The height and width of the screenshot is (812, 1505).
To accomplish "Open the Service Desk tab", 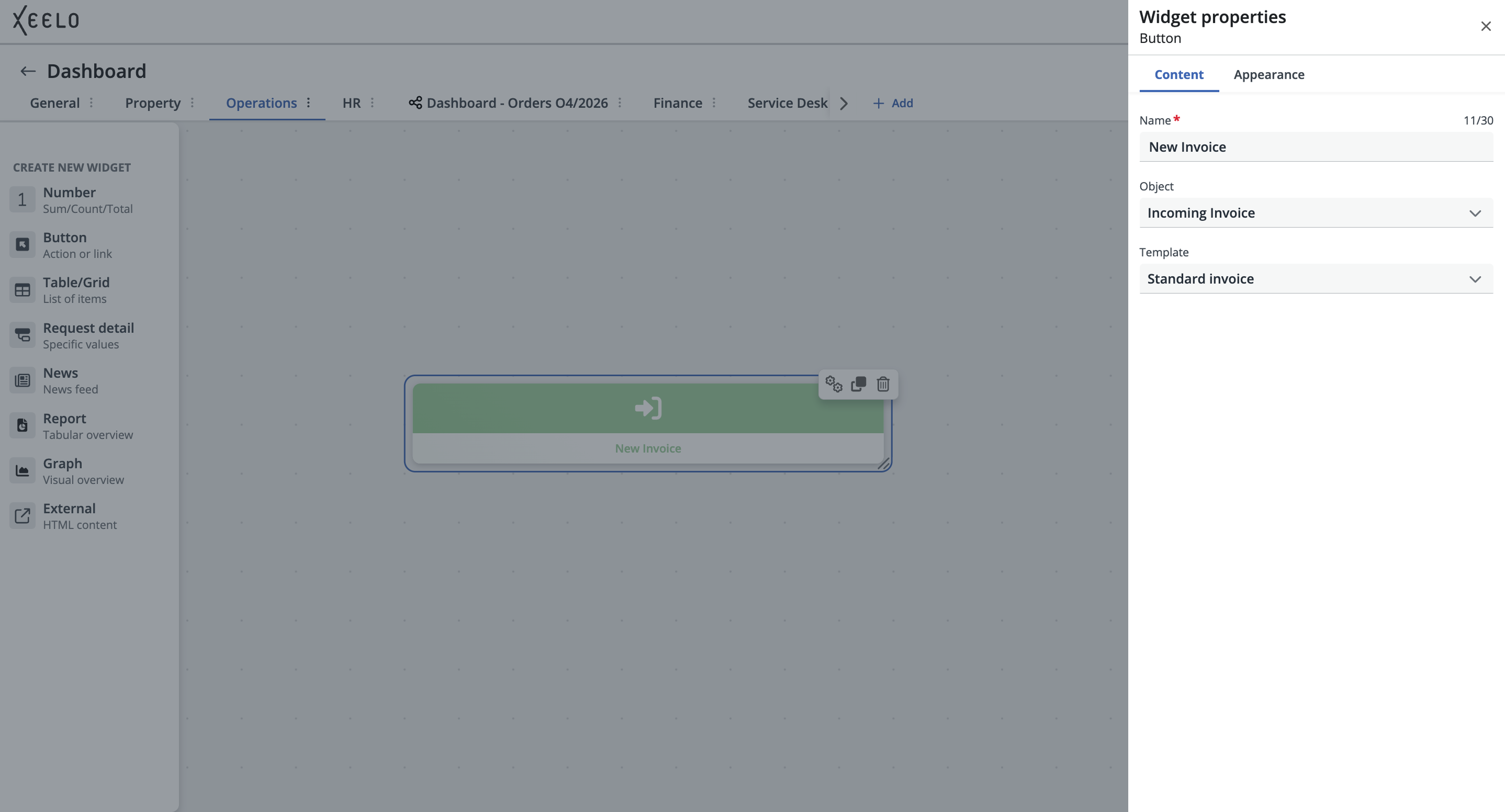I will point(787,103).
